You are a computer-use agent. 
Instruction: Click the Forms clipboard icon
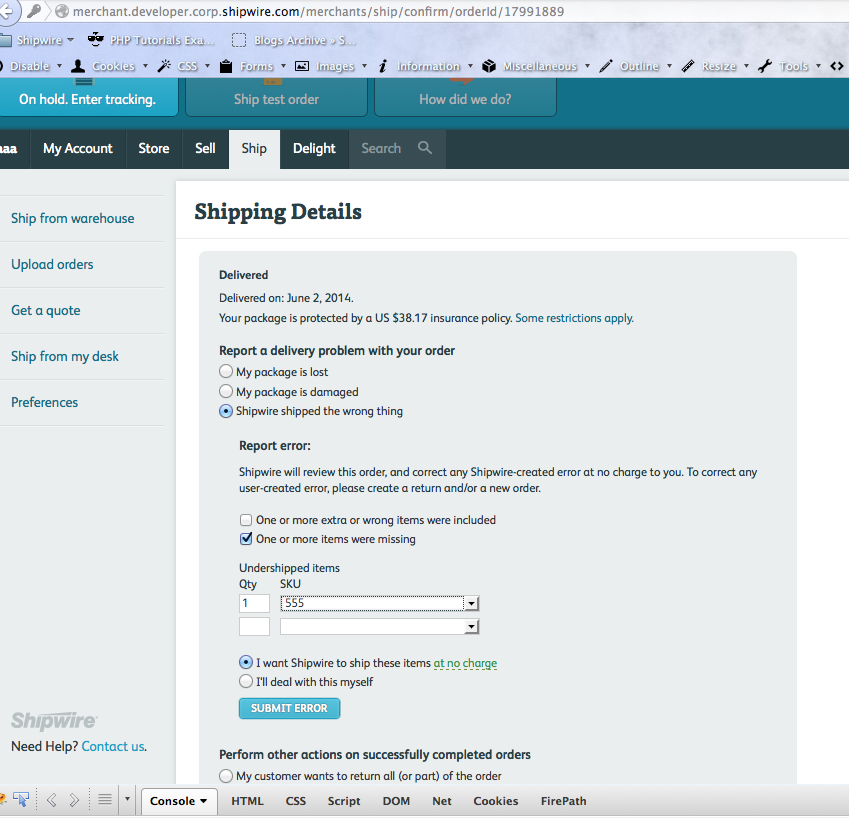tap(226, 66)
